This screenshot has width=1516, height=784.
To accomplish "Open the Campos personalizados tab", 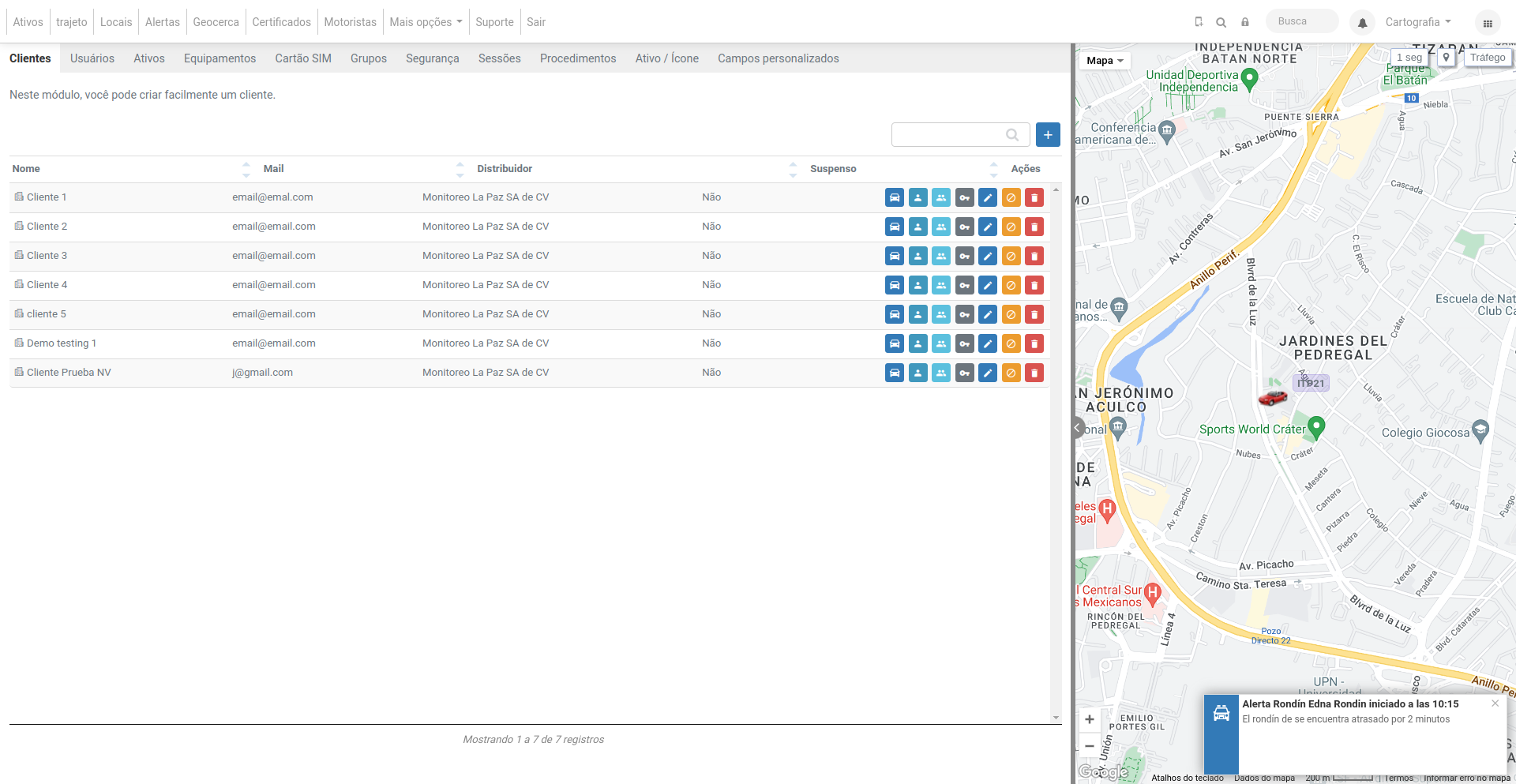I will point(779,58).
